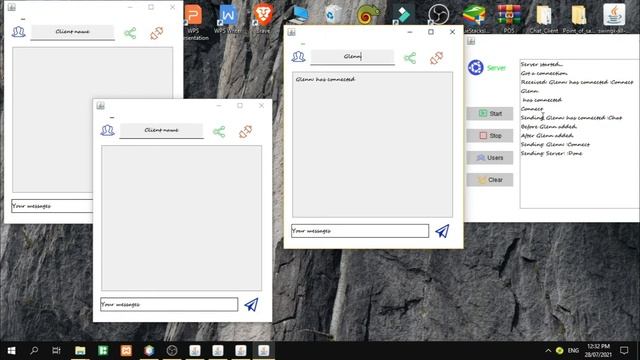Click the 'Server started...' log line
640x360 pixels.
542,64
